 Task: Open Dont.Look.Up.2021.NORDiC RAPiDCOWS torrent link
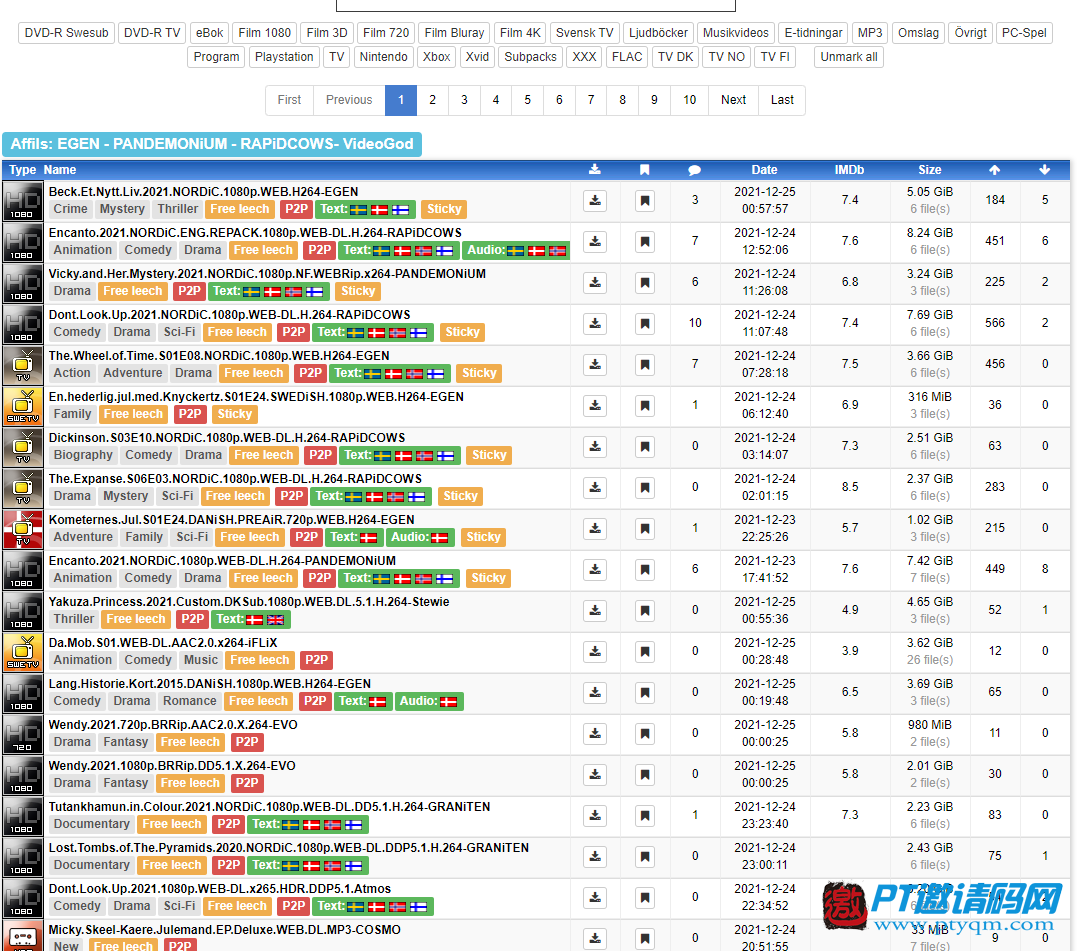229,314
